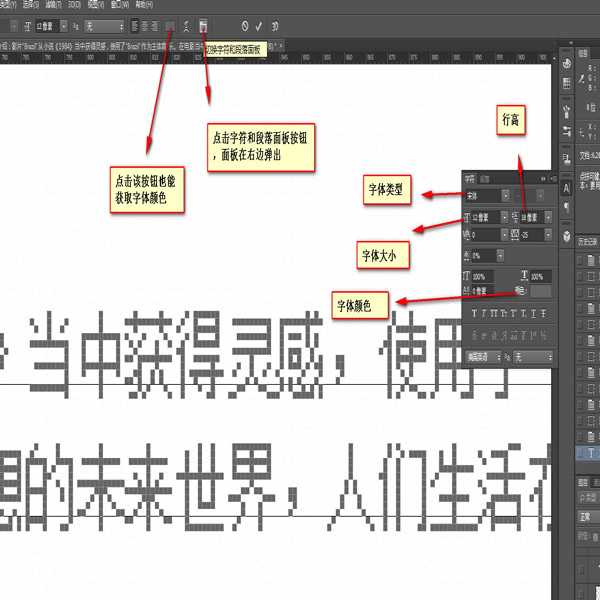600x600 pixels.
Task: Switch to the 段落 tab in Character panel
Action: (484, 179)
